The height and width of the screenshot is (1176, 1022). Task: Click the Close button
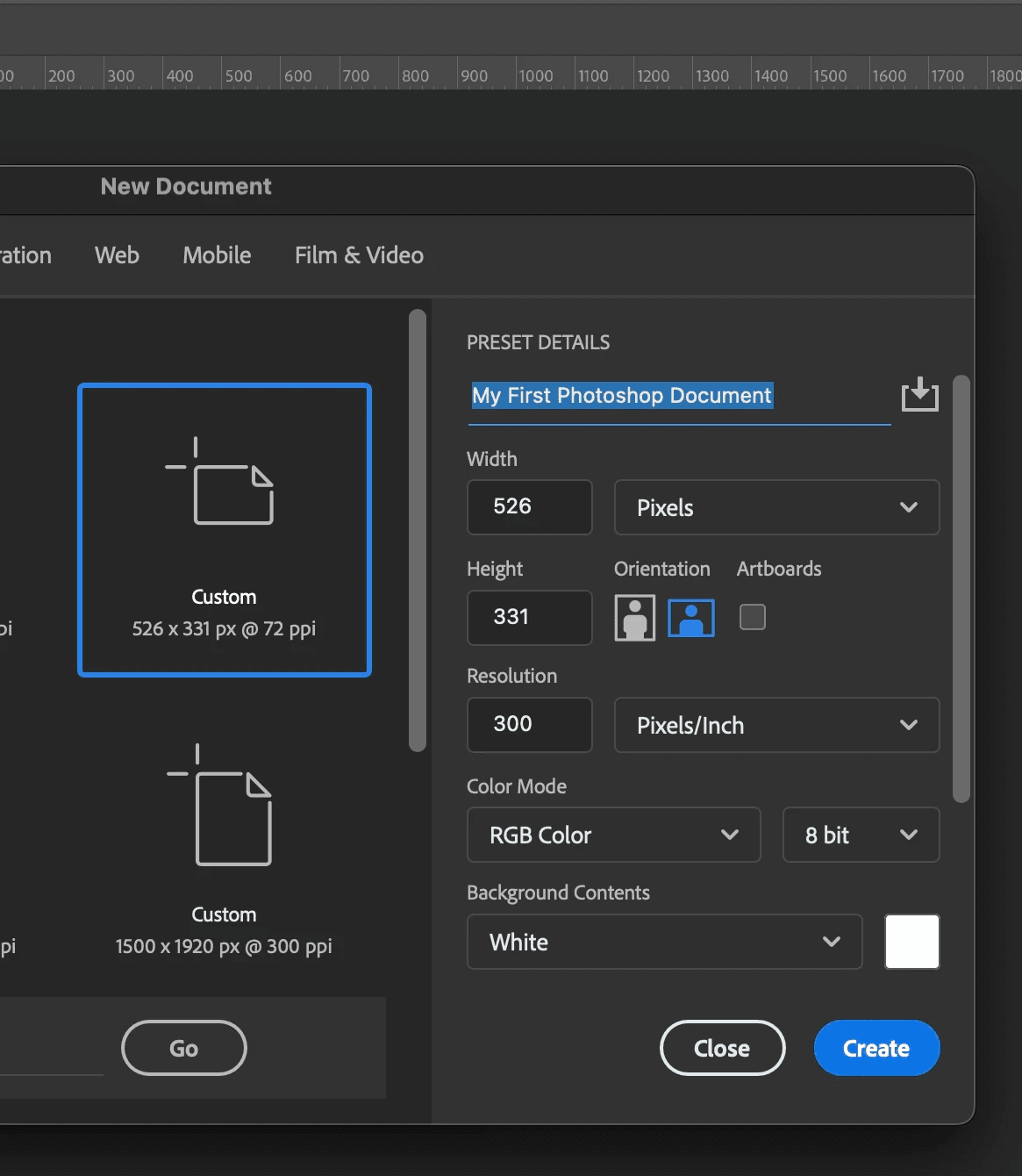[722, 1048]
